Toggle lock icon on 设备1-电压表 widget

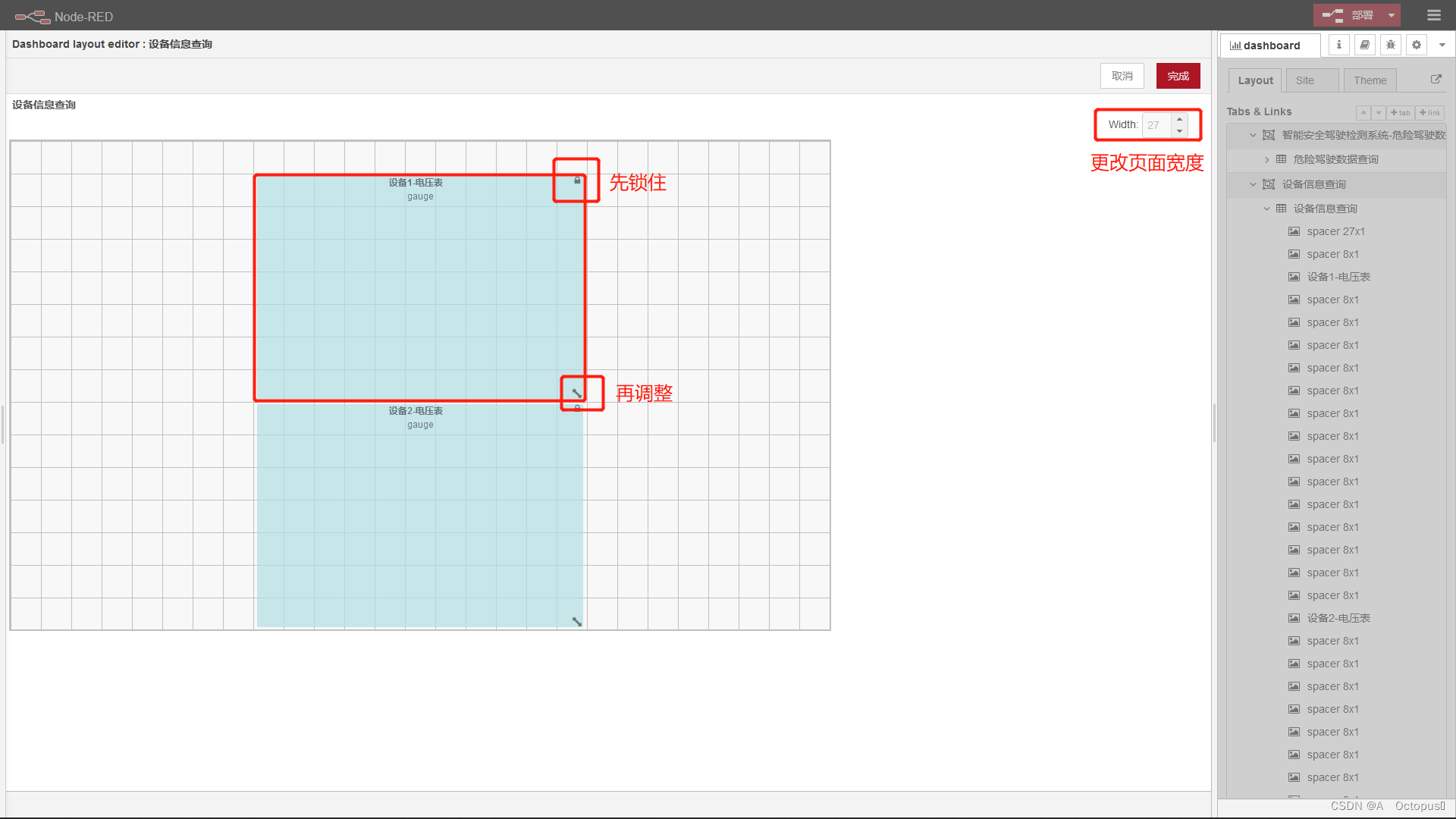coord(577,180)
